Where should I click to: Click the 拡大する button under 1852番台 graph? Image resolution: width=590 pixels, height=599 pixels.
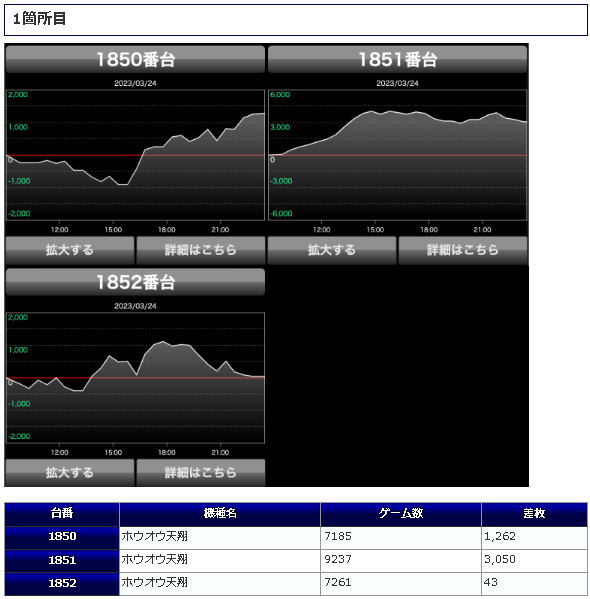(70, 473)
